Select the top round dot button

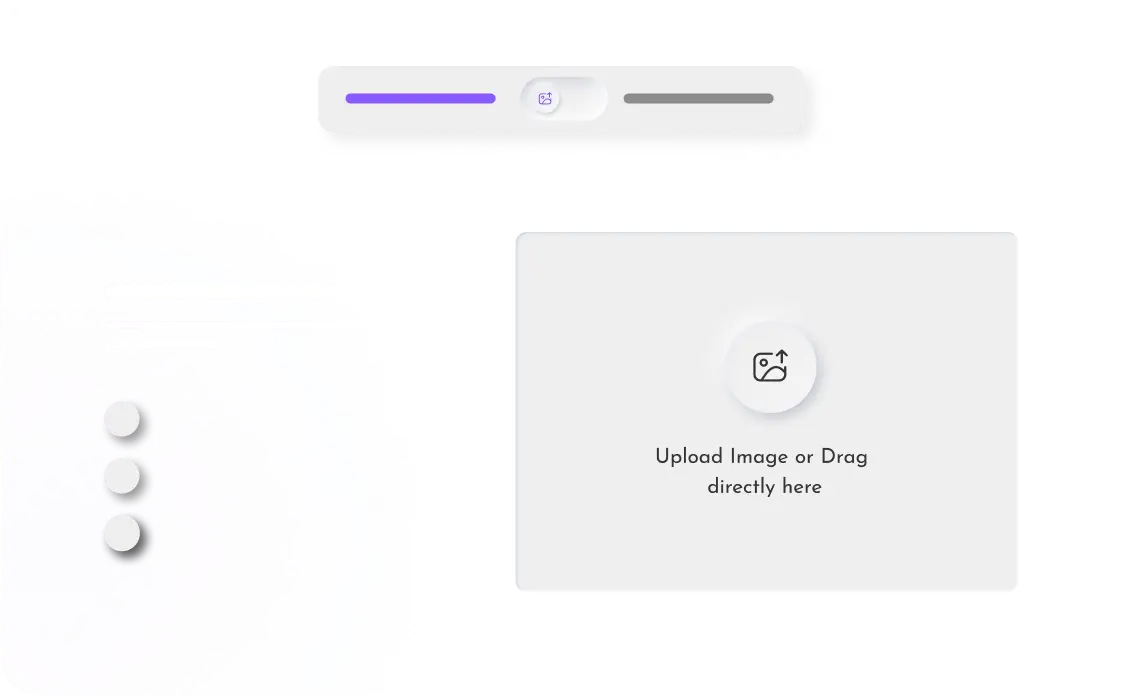pos(122,419)
